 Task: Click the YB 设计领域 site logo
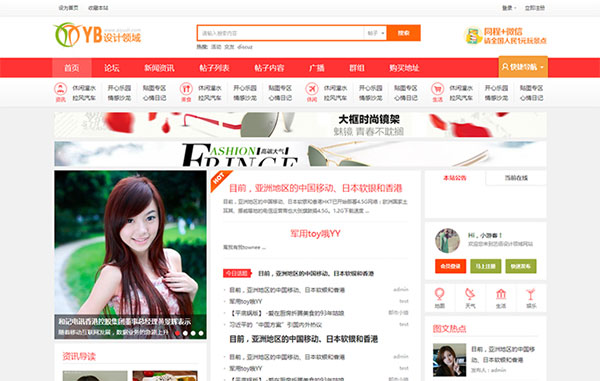click(x=98, y=35)
